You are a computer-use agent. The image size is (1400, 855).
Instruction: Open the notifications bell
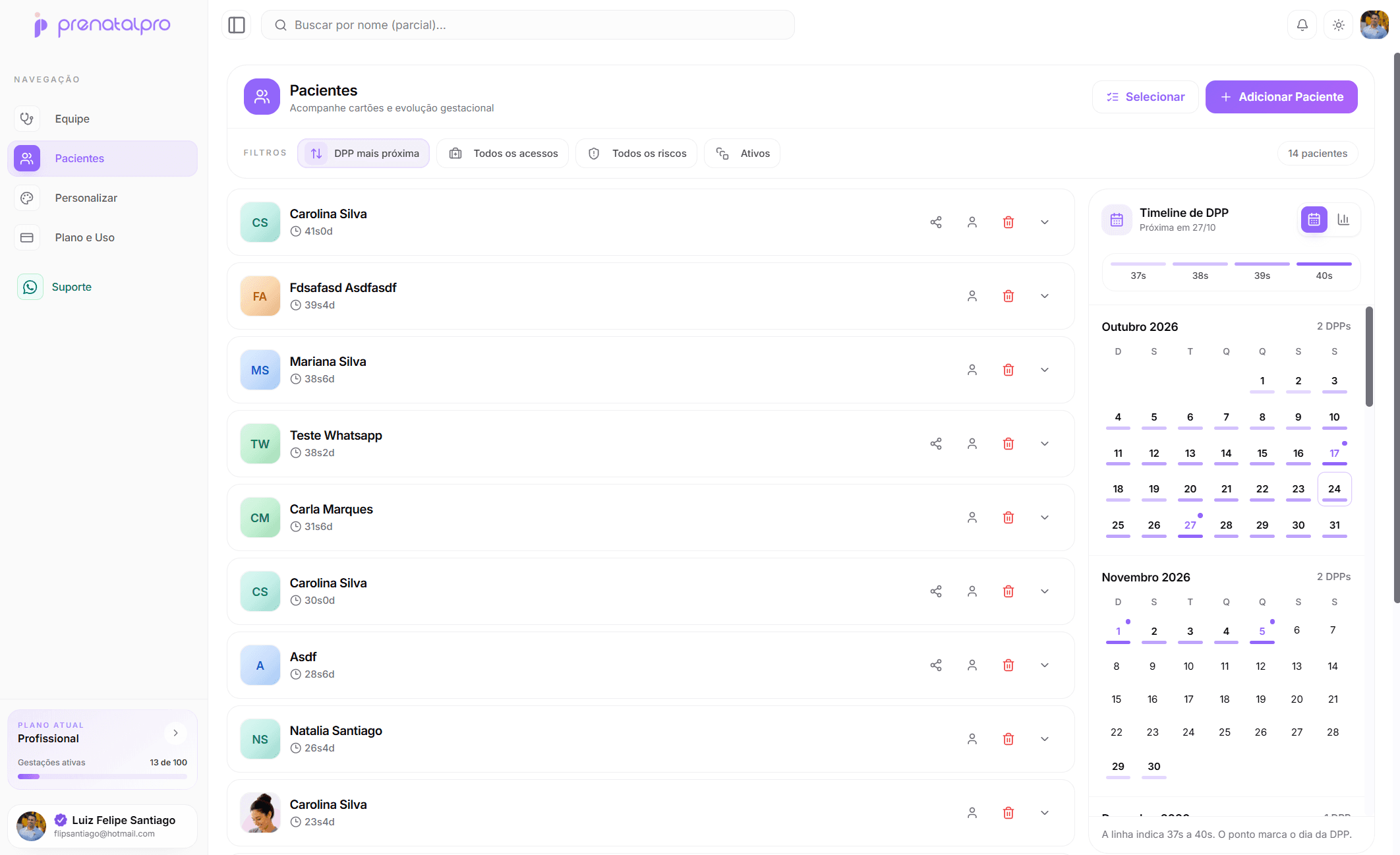(1302, 25)
